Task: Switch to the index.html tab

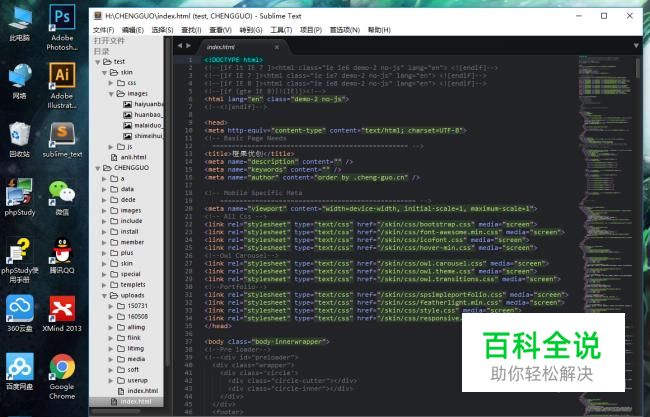Action: click(243, 47)
